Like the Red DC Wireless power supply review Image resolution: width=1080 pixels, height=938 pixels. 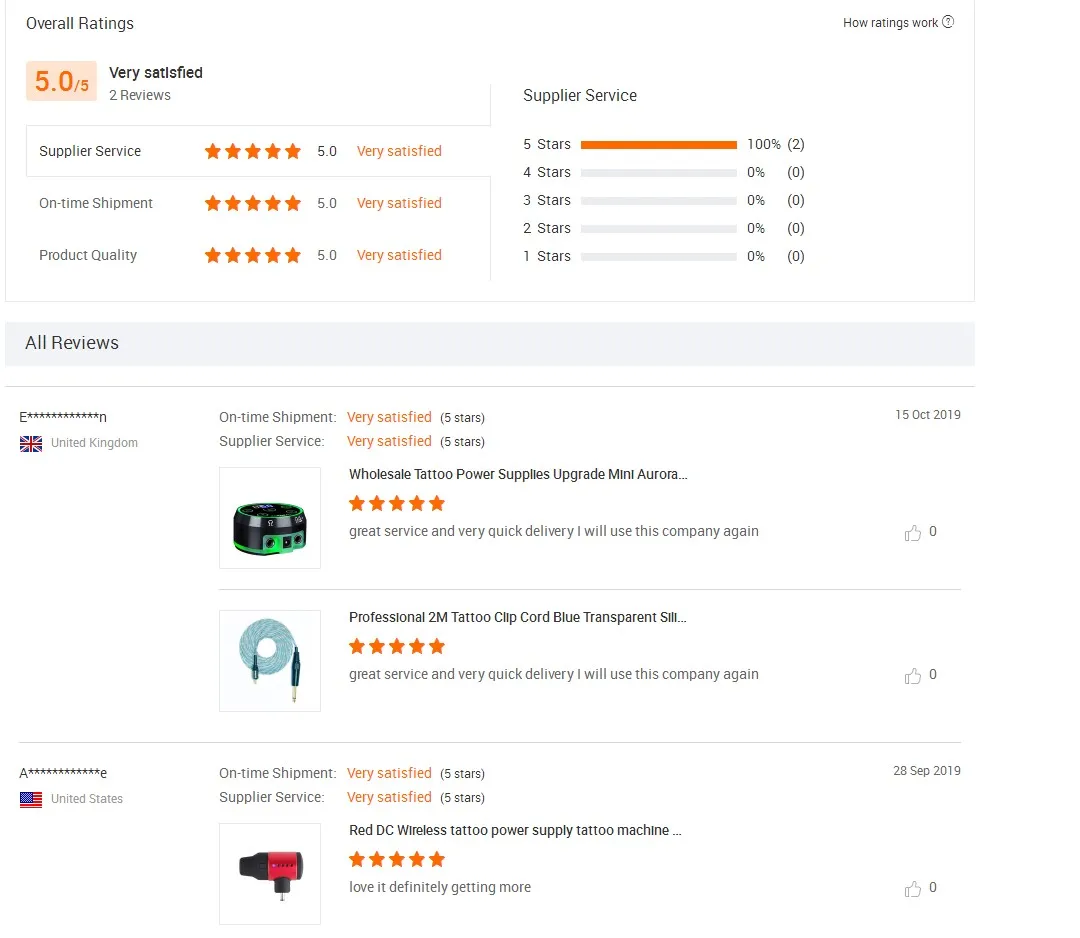pos(913,889)
